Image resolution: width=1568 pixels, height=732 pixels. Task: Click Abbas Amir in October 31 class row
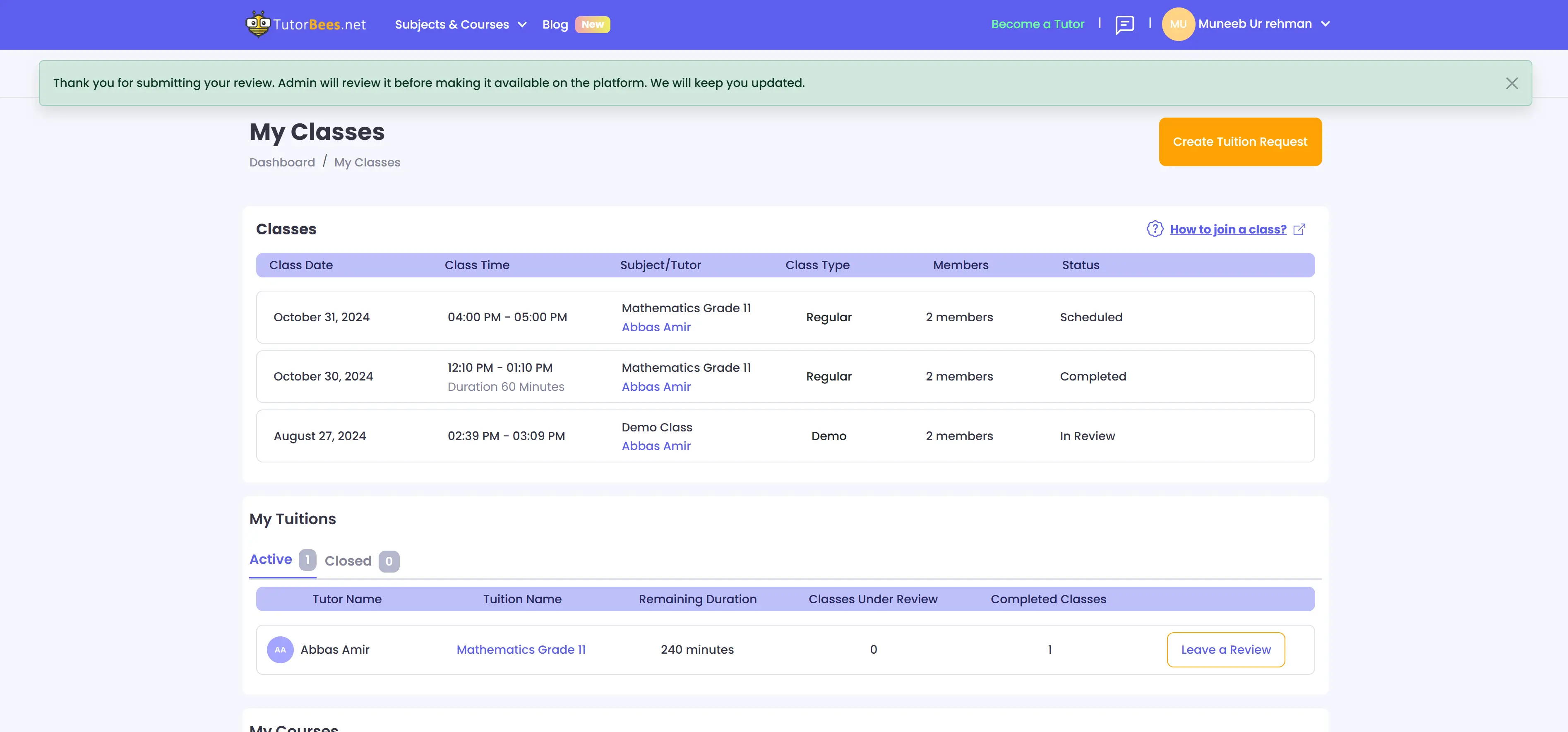[656, 327]
